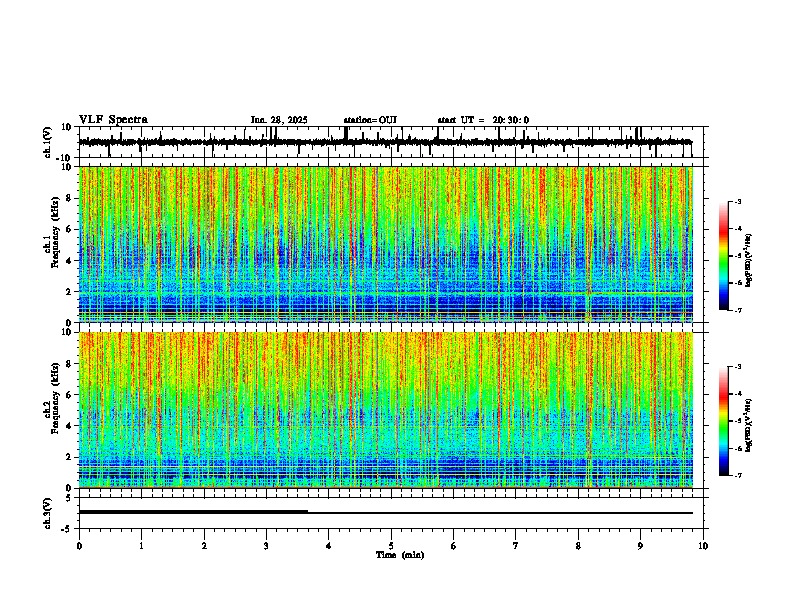Click the ch.1 spectrogram color scale bar

pyautogui.click(x=723, y=256)
